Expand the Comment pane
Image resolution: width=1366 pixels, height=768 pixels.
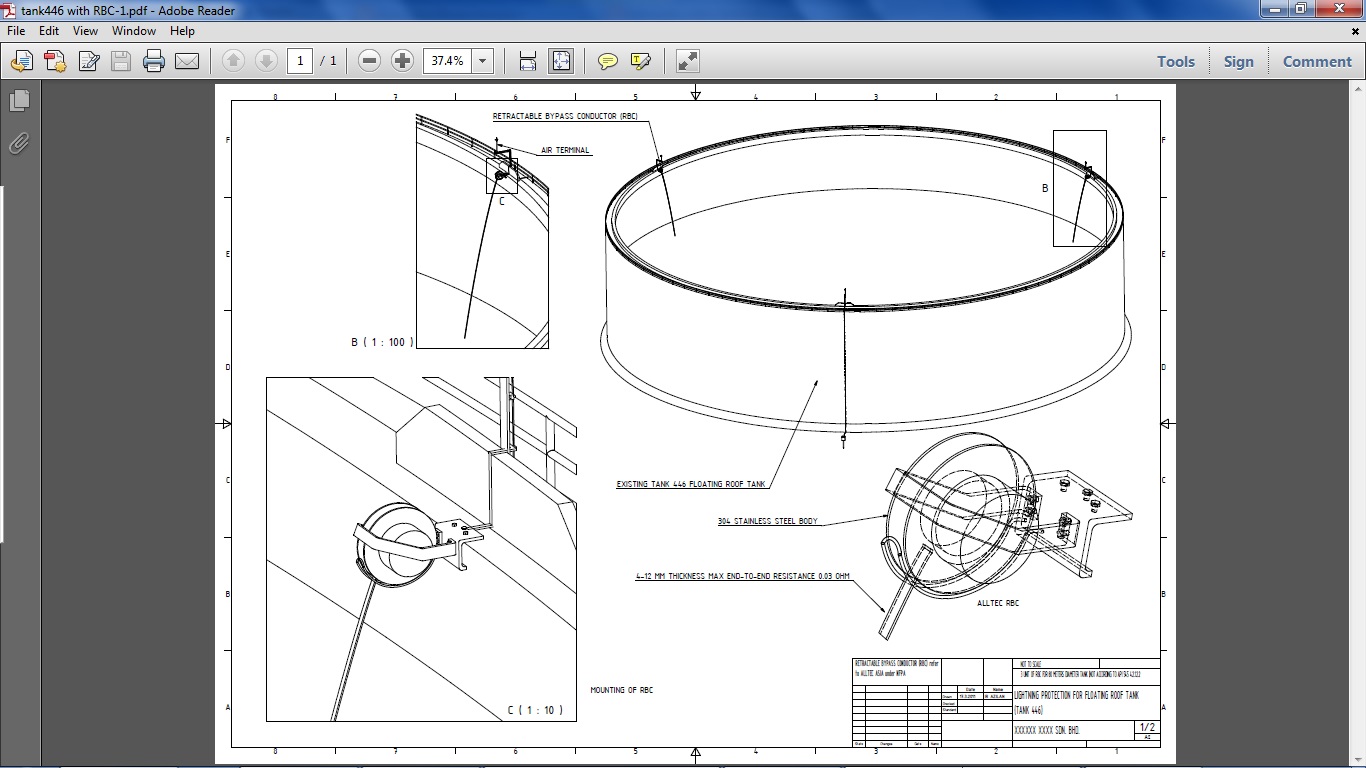click(1316, 61)
